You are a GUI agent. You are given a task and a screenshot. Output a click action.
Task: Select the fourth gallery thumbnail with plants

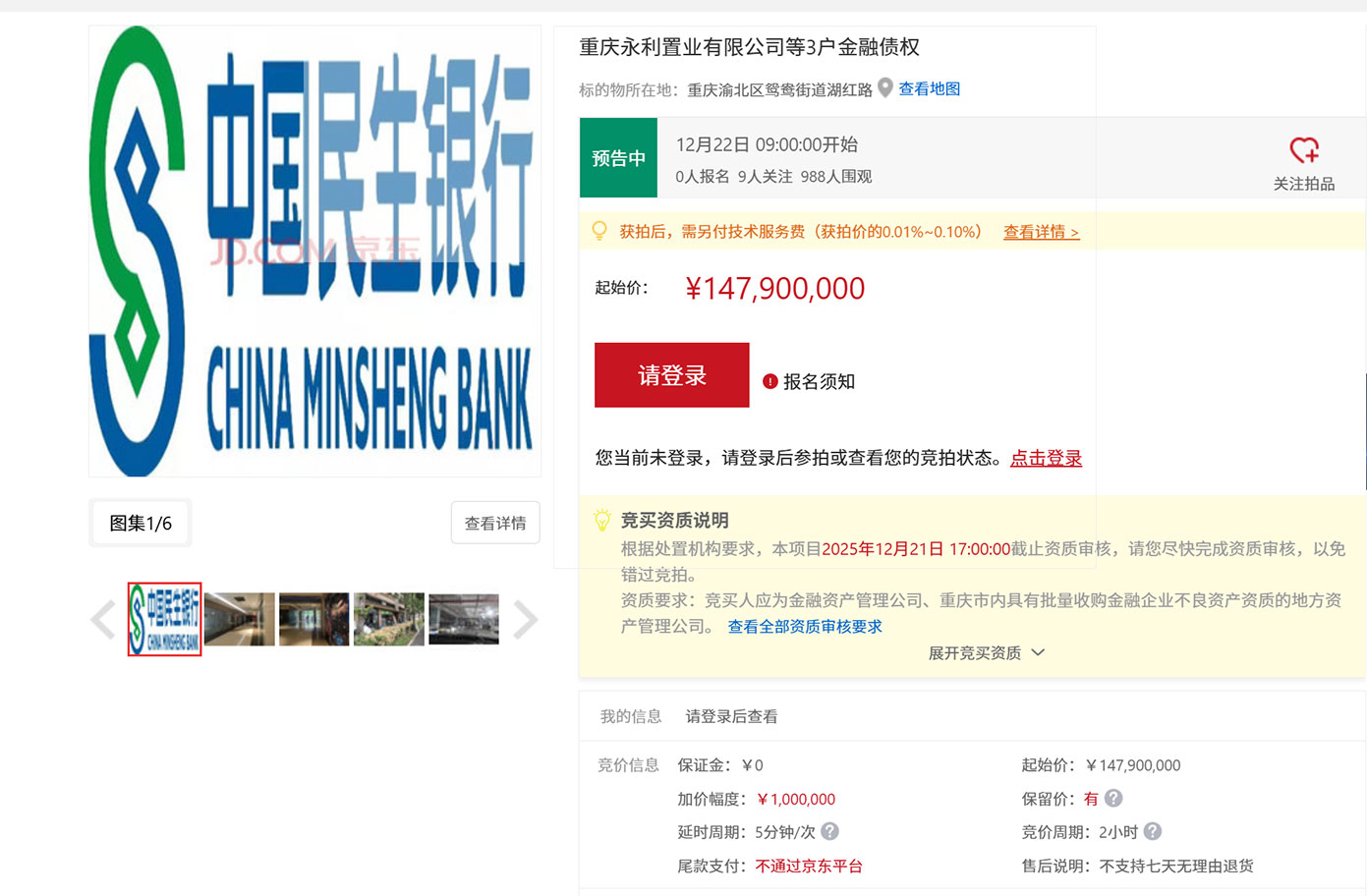(x=389, y=619)
